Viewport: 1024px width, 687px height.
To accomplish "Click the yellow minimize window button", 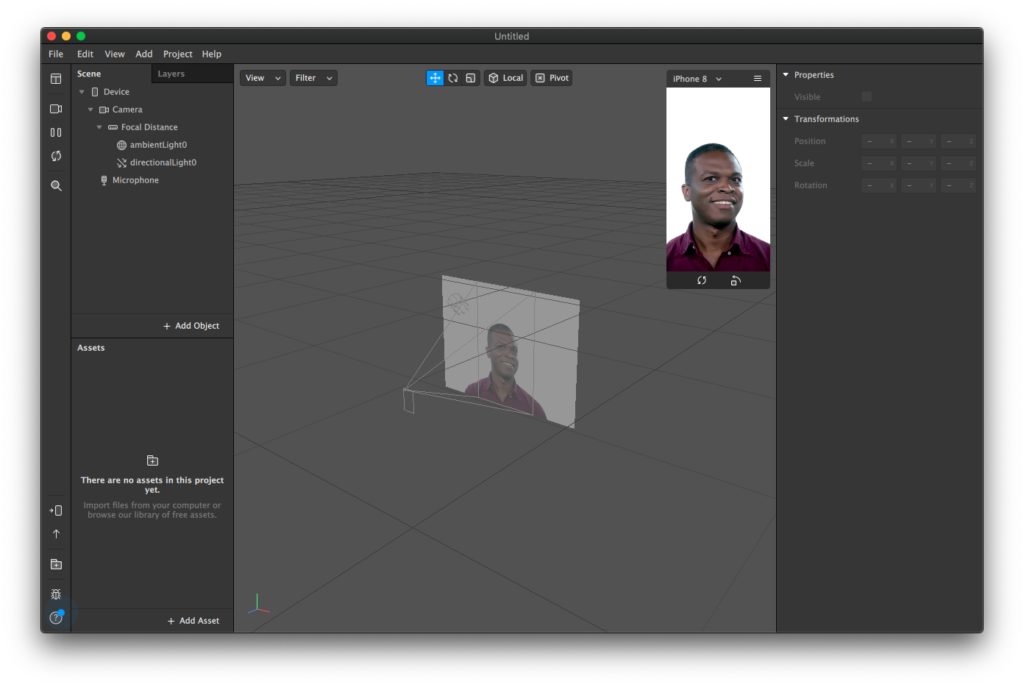I will tap(66, 37).
